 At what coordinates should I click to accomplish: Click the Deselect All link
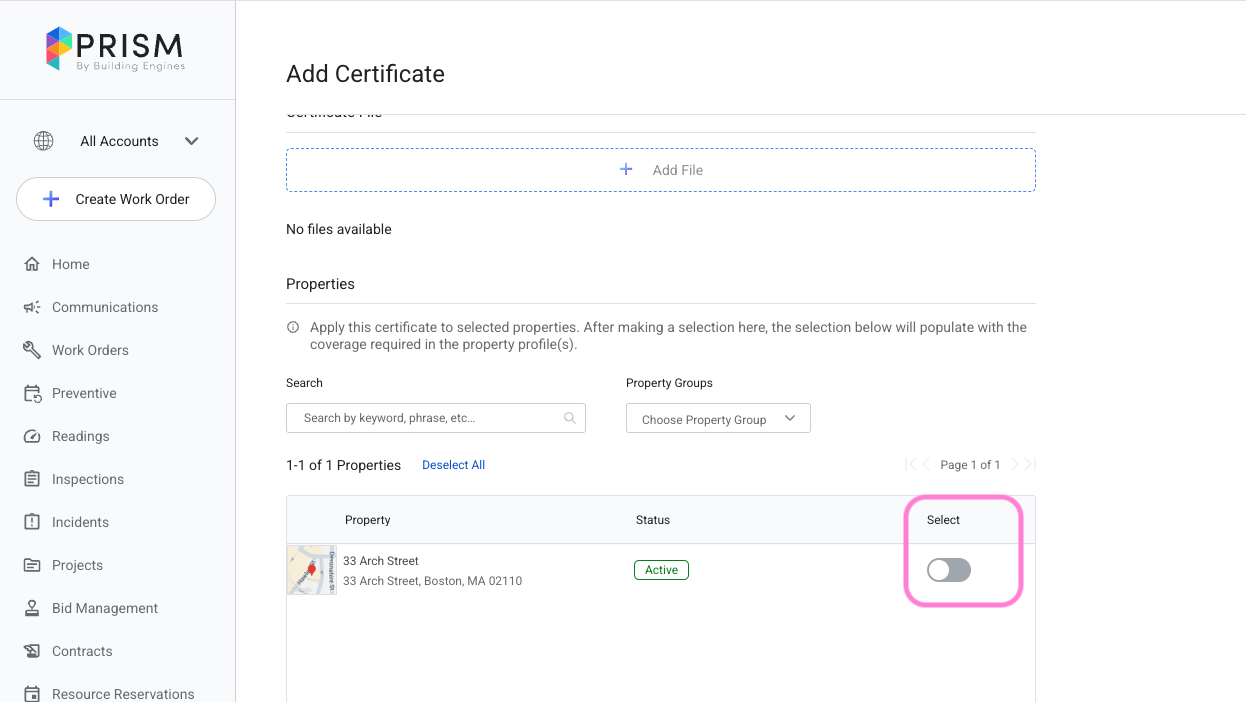click(453, 465)
